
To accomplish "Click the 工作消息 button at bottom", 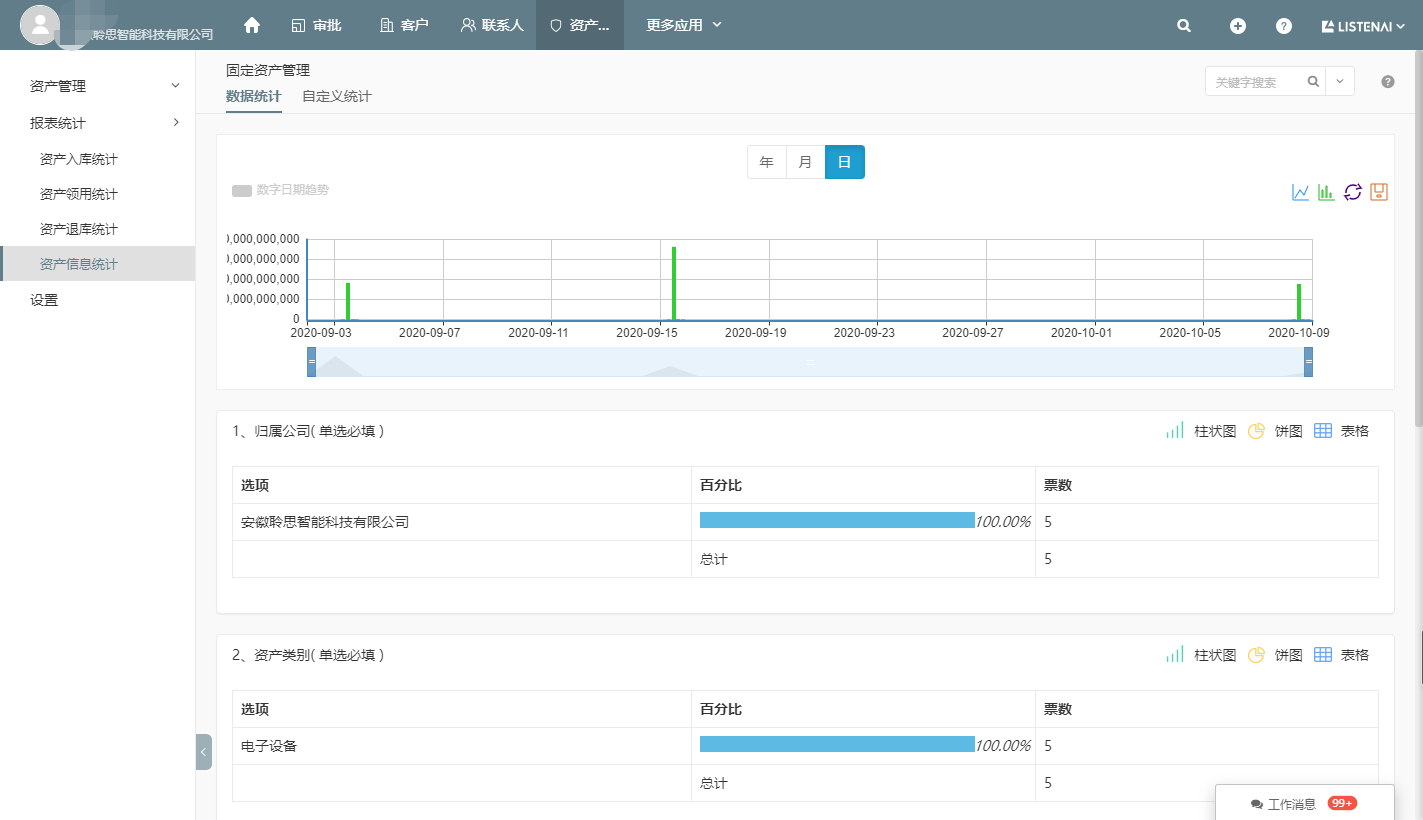I will [x=1304, y=803].
